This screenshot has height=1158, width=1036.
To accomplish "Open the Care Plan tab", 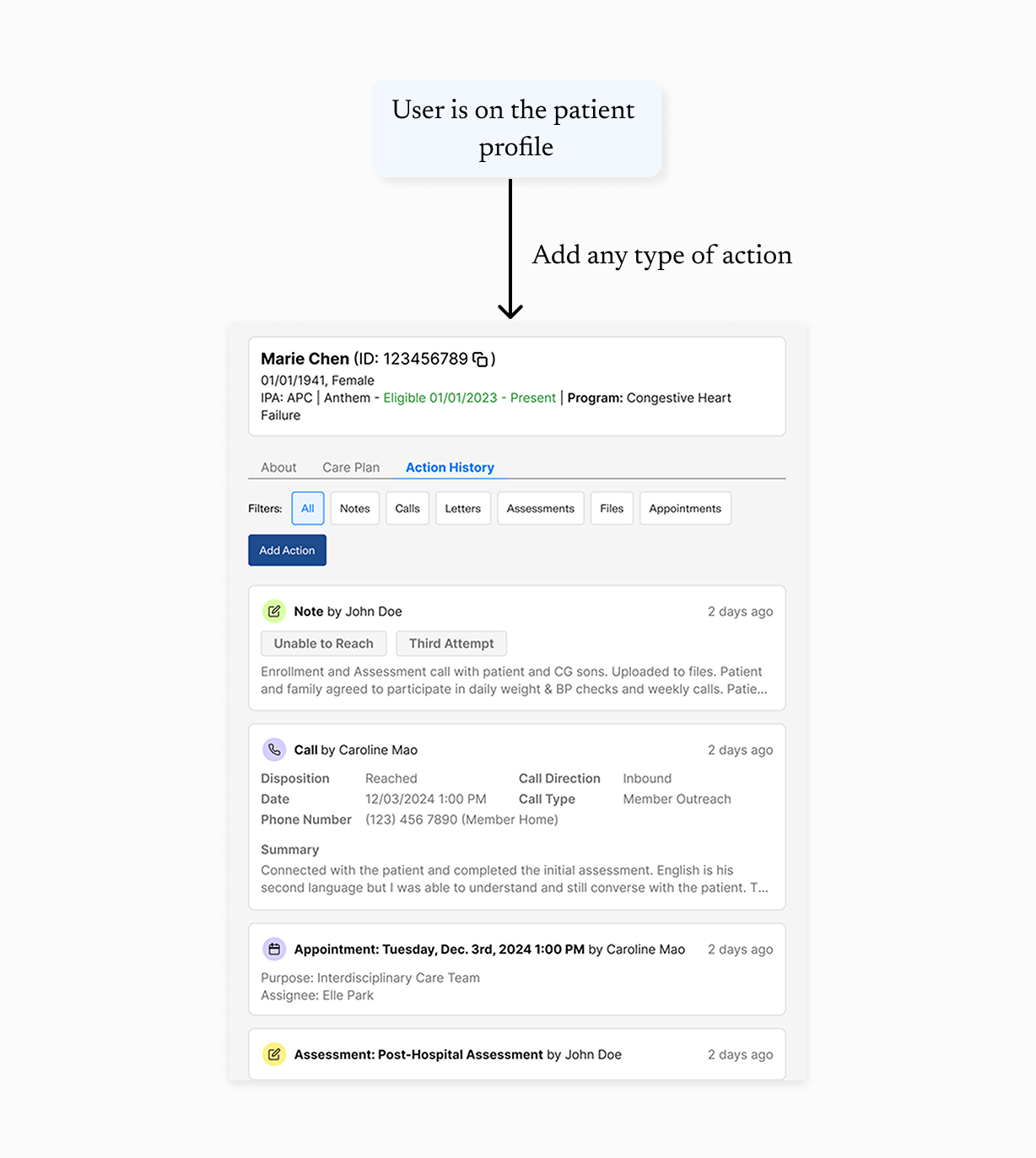I will click(351, 468).
